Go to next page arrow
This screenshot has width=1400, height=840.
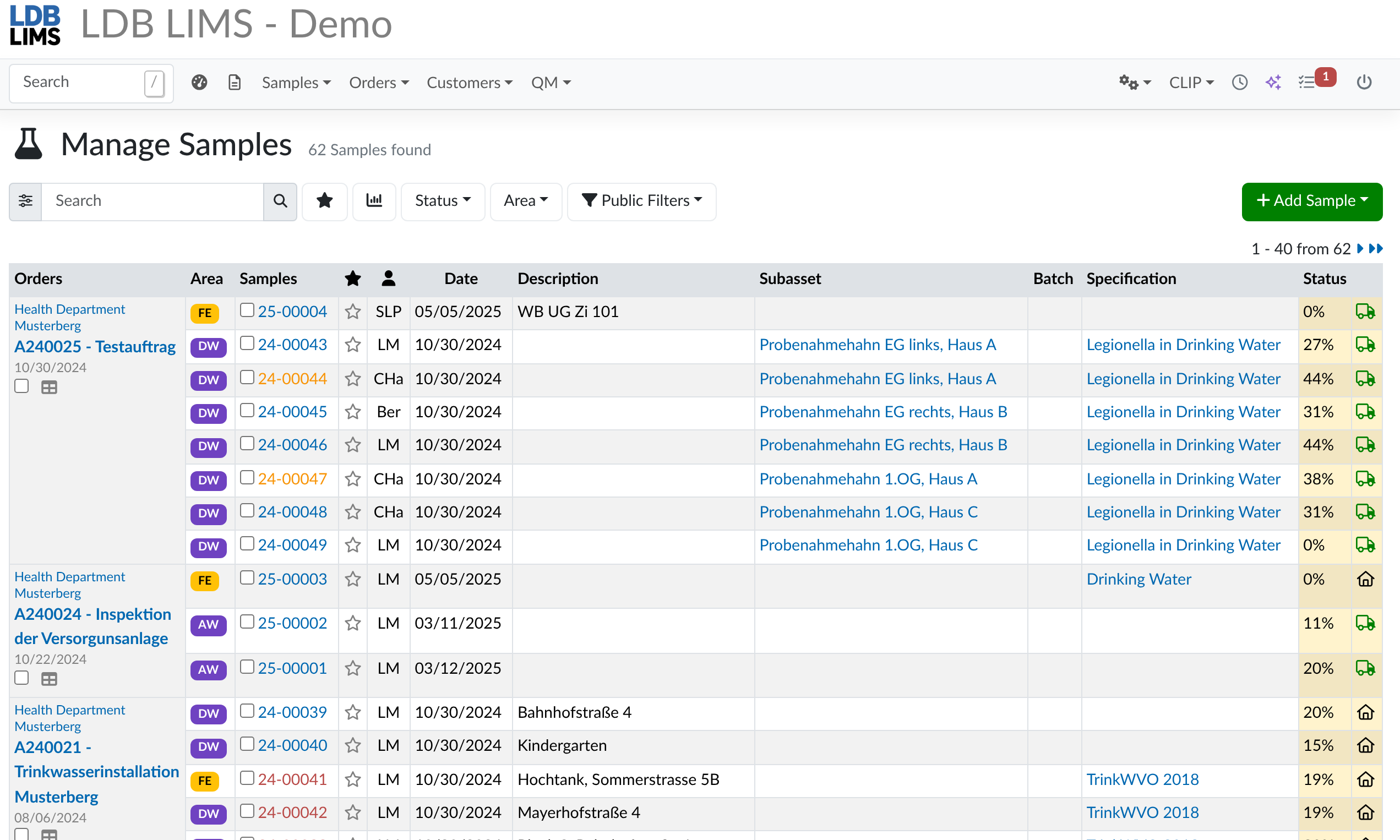click(1360, 248)
